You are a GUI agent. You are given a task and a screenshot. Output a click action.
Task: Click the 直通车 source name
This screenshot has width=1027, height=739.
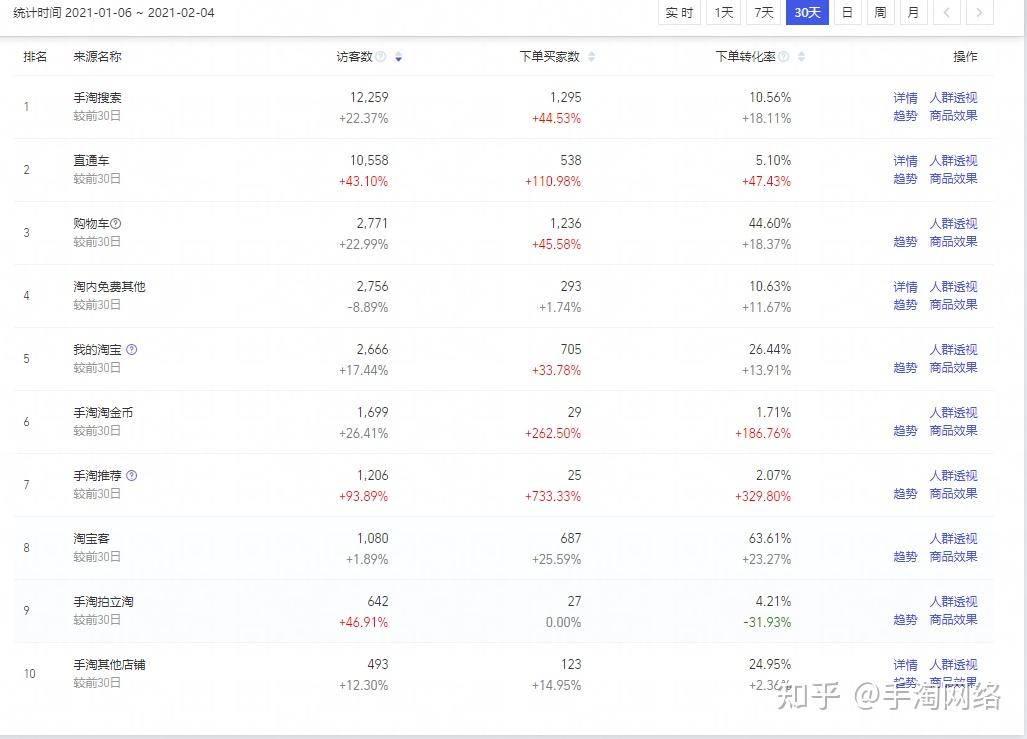pos(91,161)
